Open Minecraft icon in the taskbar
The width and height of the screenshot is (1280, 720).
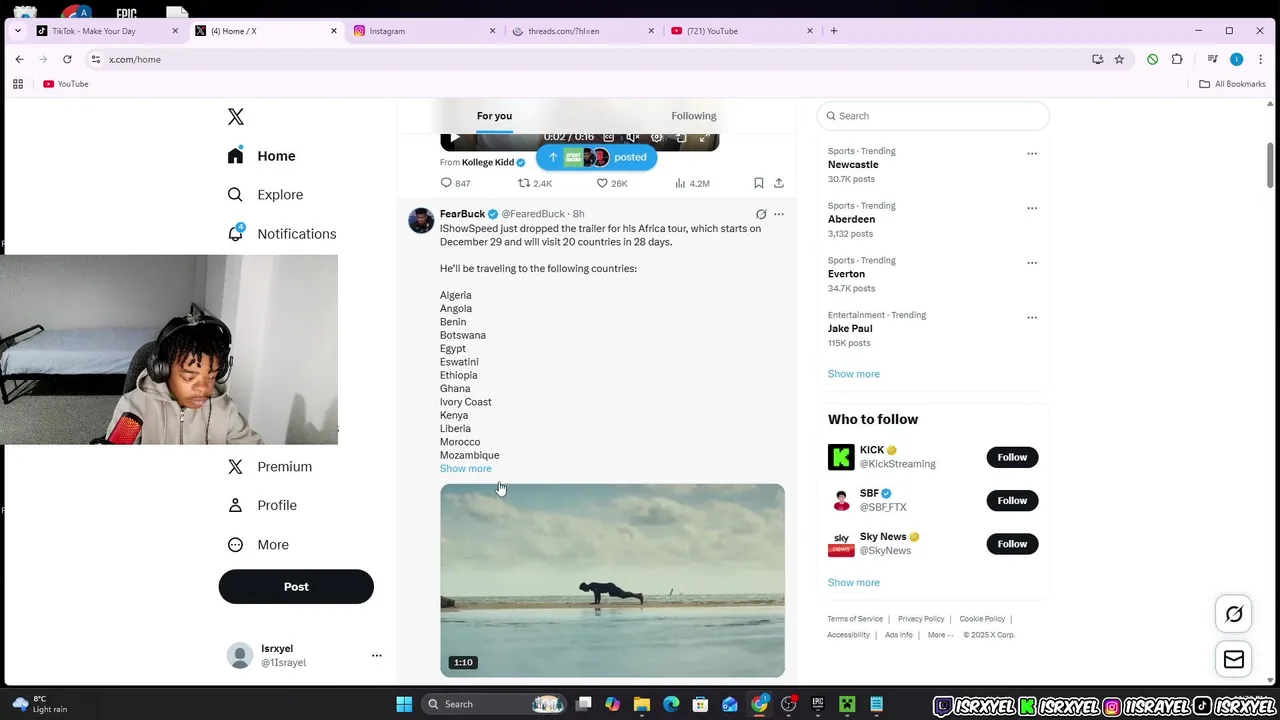pos(847,704)
